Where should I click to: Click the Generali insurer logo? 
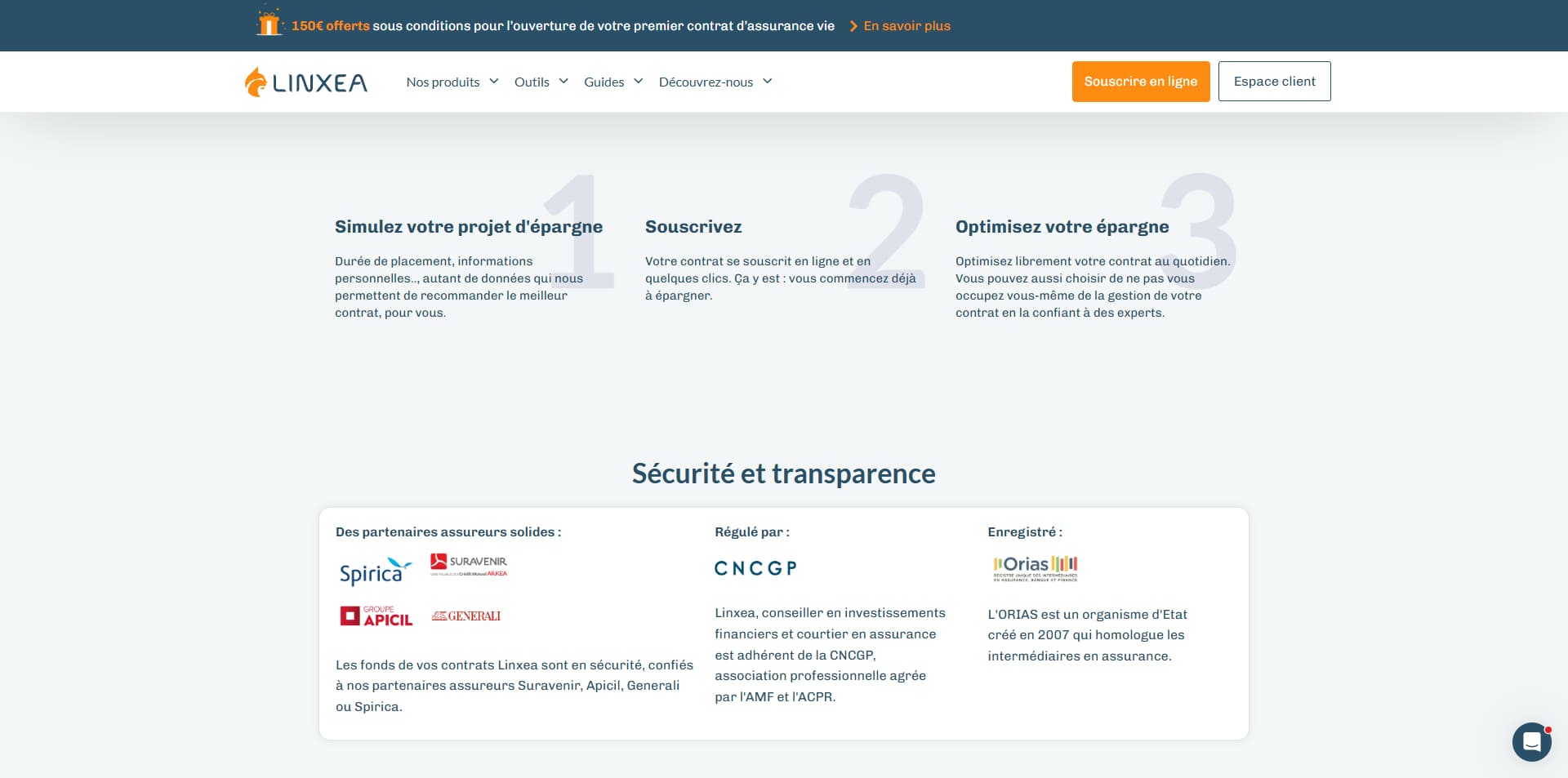(x=466, y=616)
